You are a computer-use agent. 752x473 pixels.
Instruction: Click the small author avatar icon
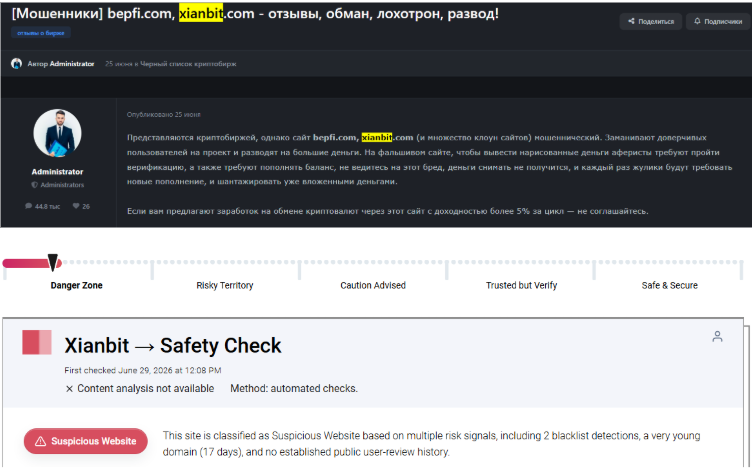pos(17,63)
